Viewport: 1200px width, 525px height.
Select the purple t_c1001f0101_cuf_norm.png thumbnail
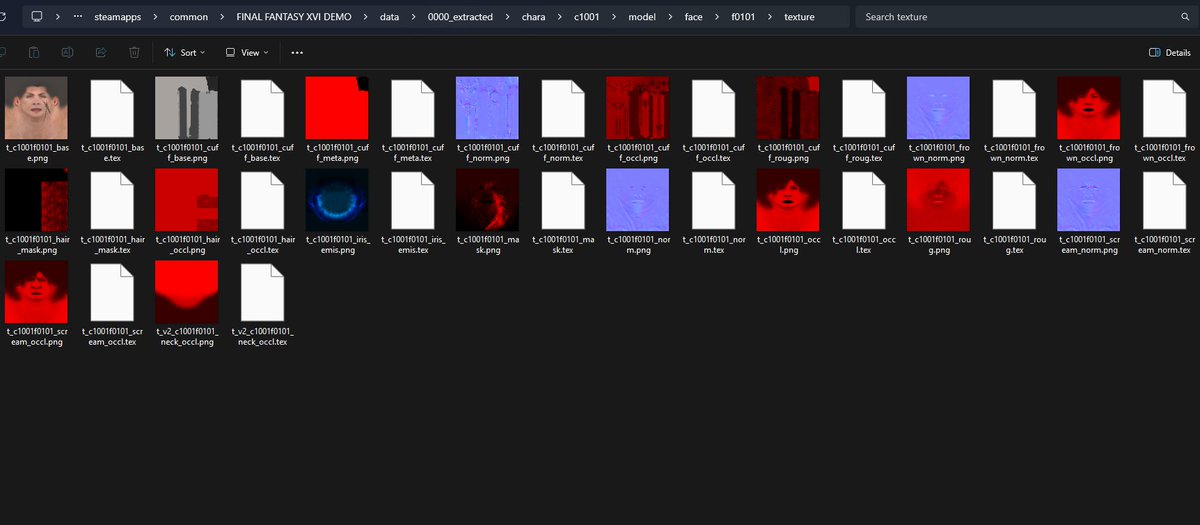point(487,108)
